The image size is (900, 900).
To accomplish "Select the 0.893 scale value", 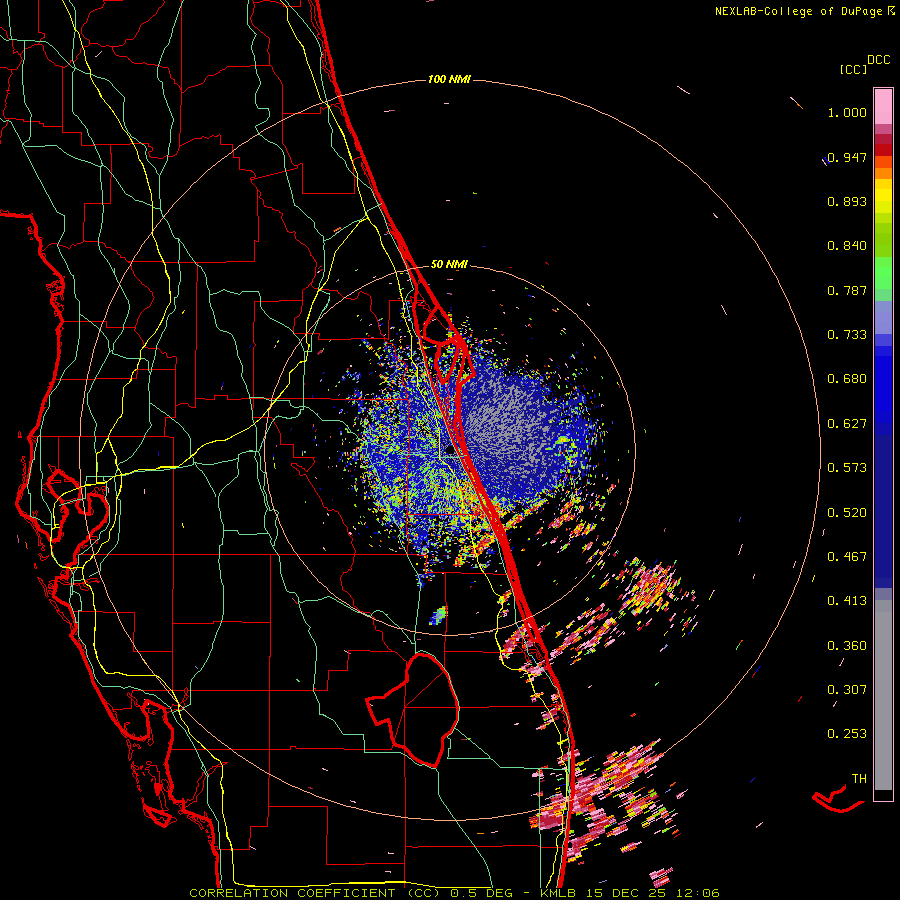I will [x=847, y=202].
